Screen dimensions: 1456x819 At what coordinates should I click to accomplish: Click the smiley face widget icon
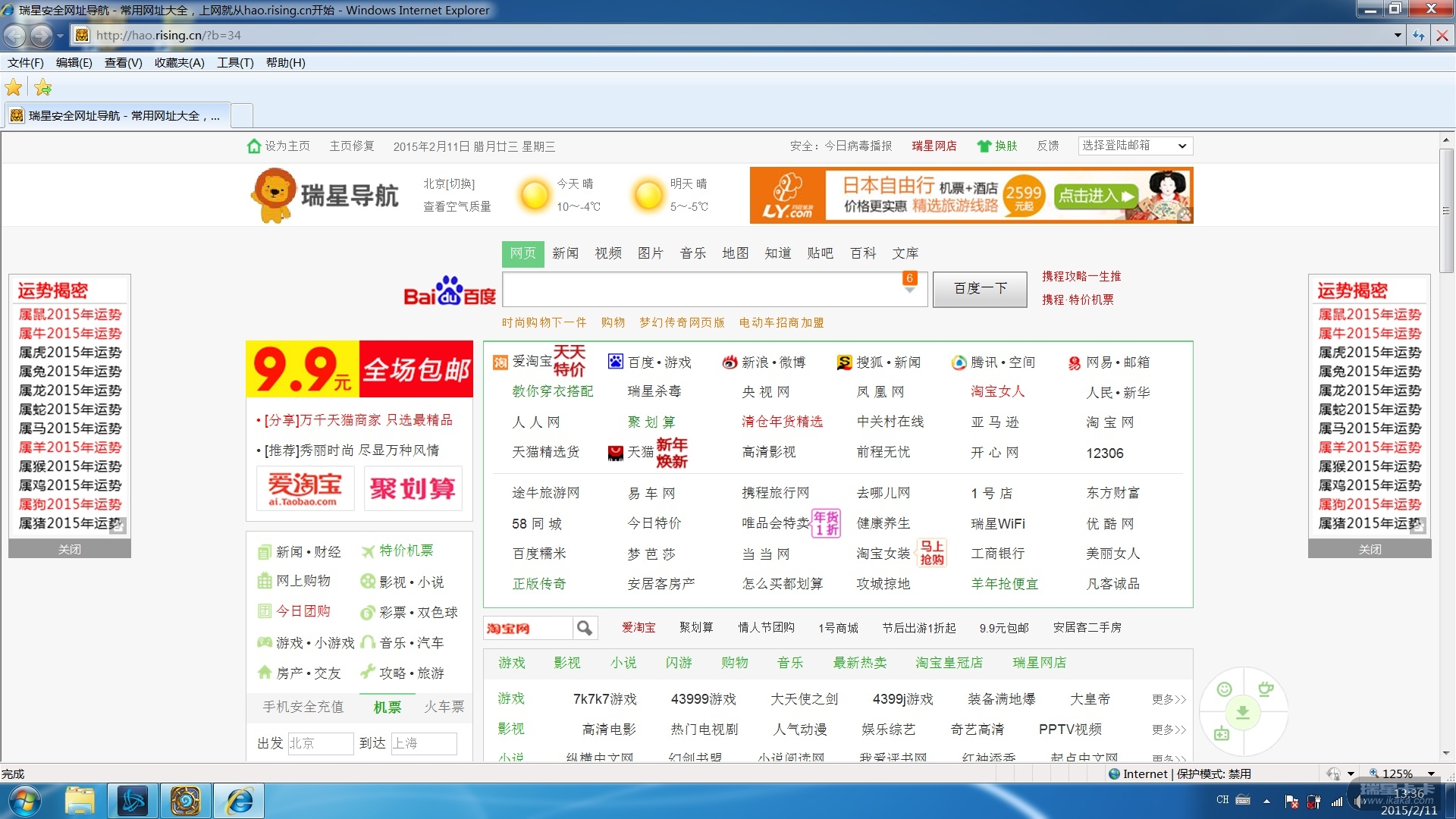[1224, 689]
